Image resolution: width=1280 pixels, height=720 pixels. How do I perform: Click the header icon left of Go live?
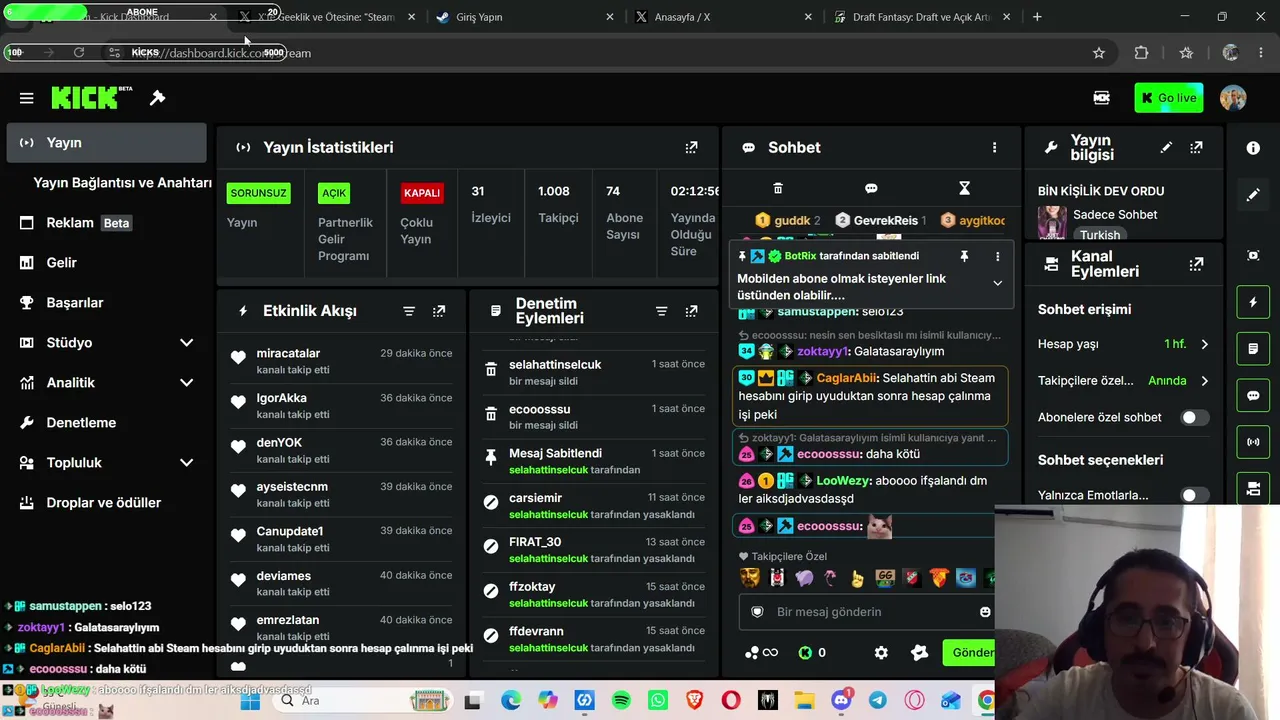tap(1101, 98)
